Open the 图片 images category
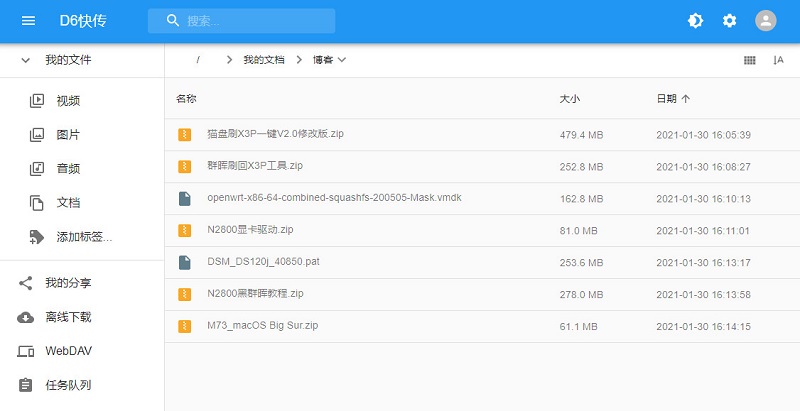This screenshot has height=411, width=800. [68, 134]
